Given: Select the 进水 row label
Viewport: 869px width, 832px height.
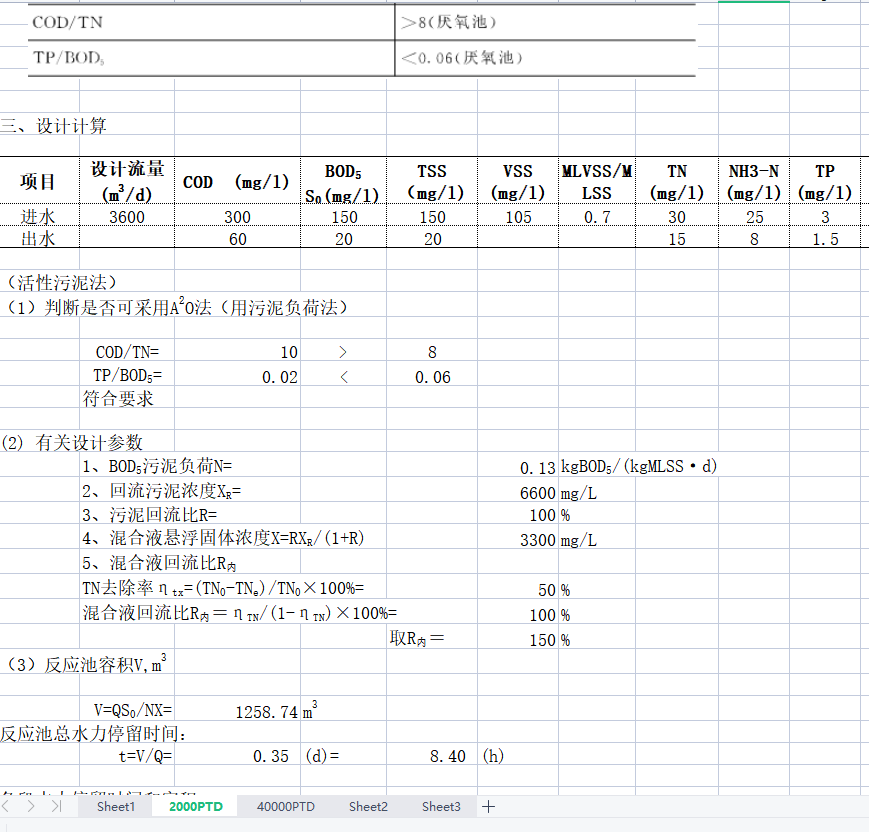Looking at the screenshot, I should coord(39,217).
